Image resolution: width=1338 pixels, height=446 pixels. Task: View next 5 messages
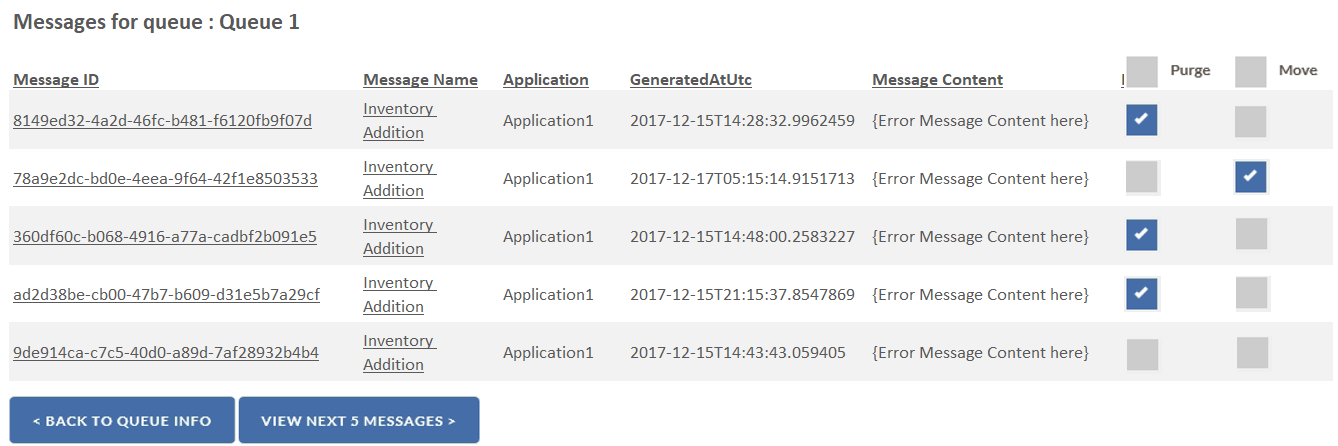click(358, 421)
